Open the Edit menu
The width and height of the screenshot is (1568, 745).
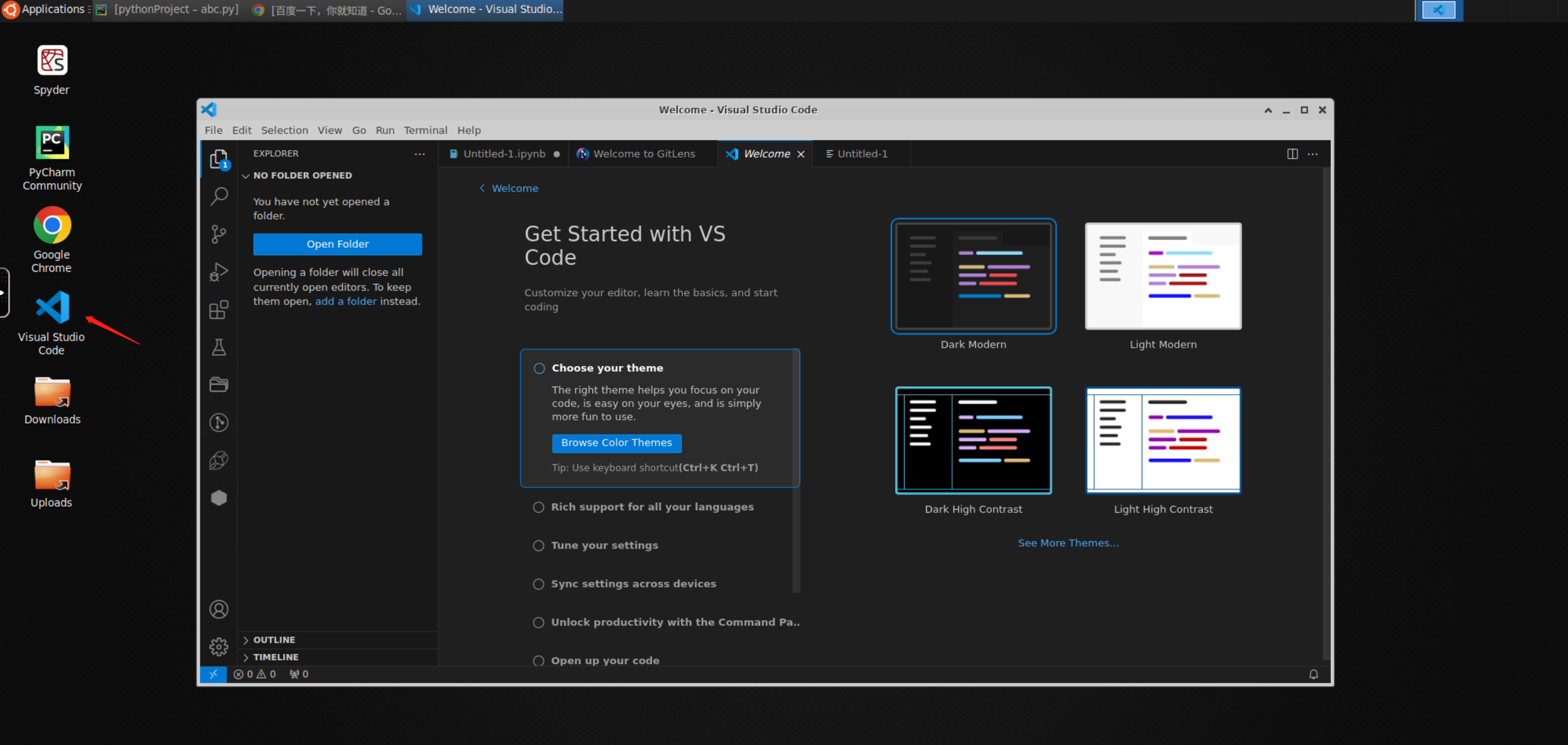242,130
